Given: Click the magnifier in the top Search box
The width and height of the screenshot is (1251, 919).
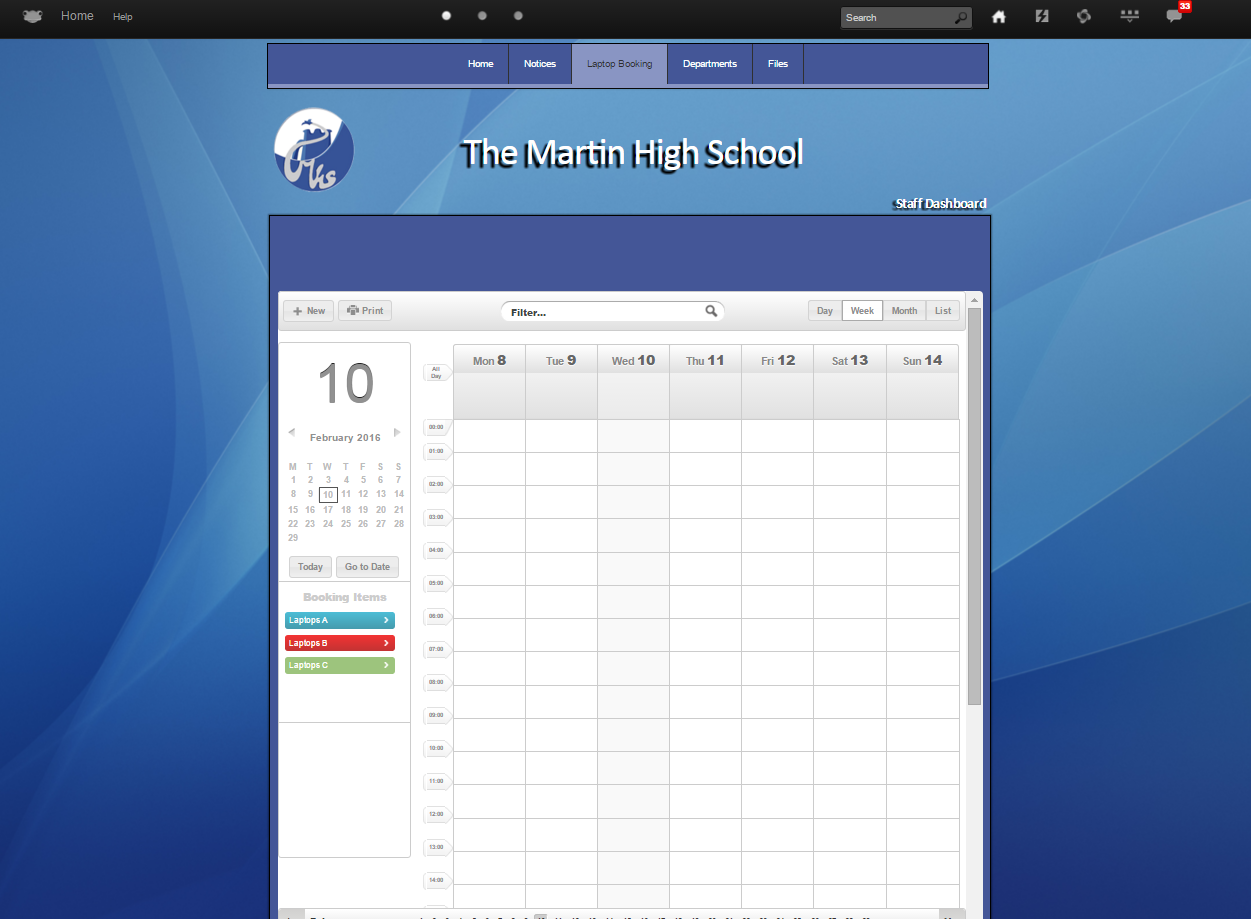Looking at the screenshot, I should [961, 18].
